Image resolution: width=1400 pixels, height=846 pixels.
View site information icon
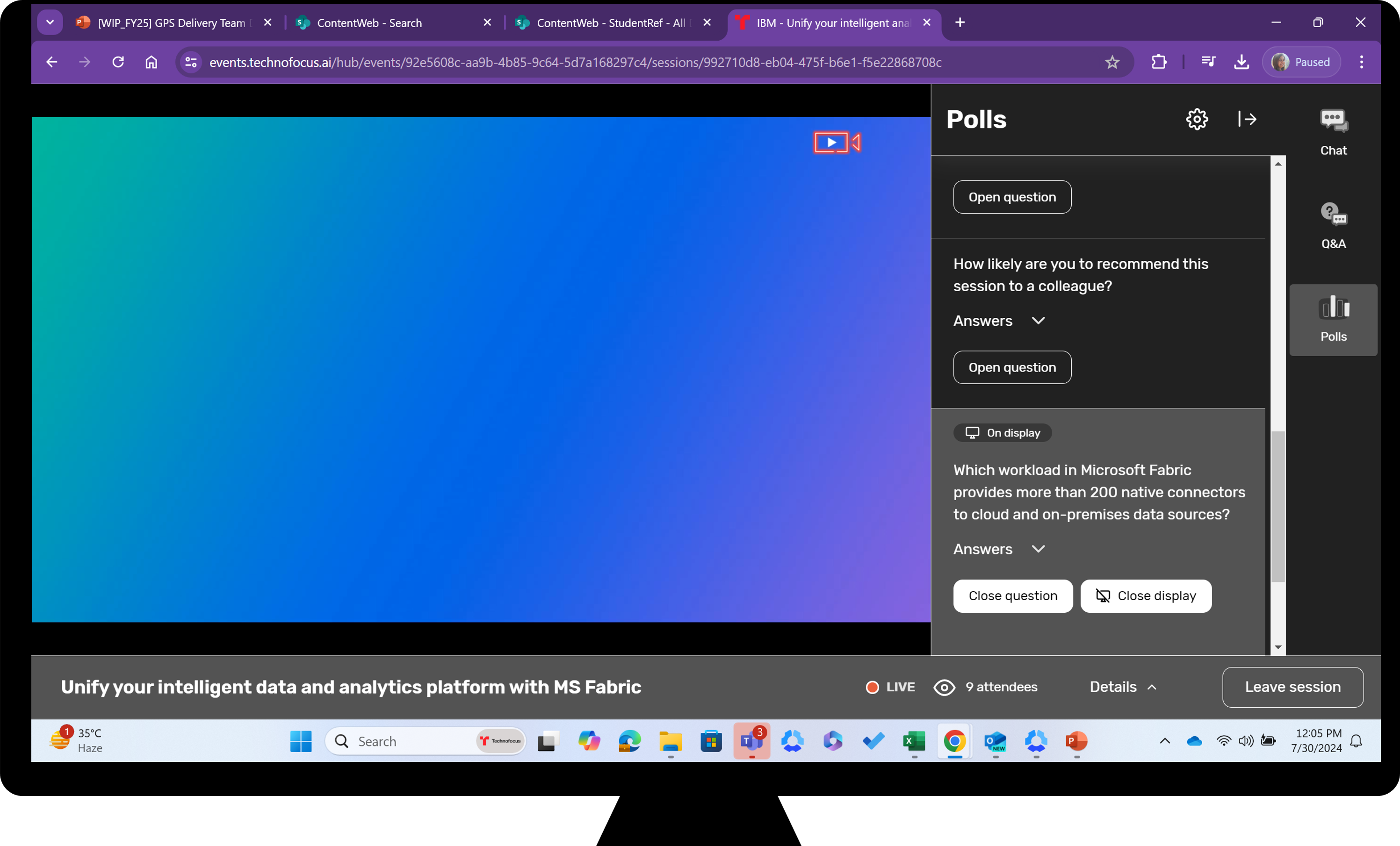[191, 62]
